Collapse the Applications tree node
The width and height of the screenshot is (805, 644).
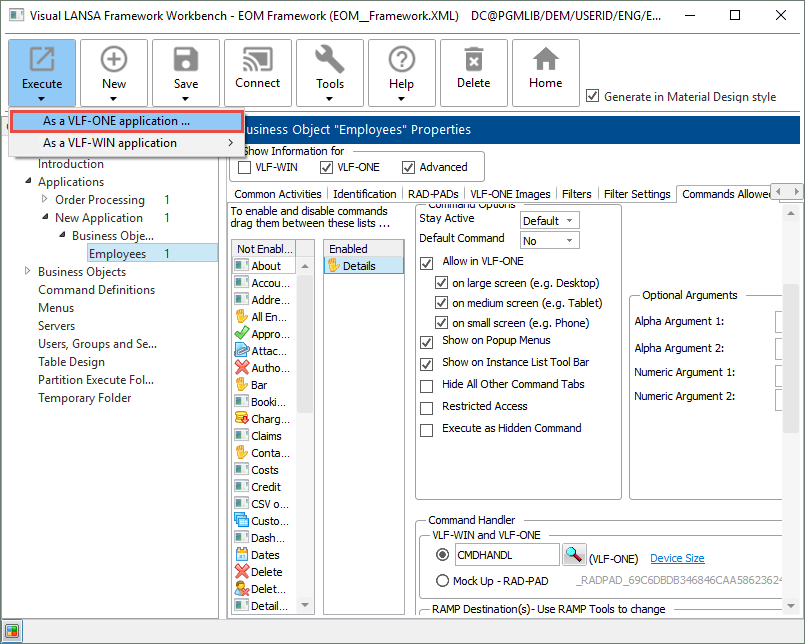[x=28, y=181]
